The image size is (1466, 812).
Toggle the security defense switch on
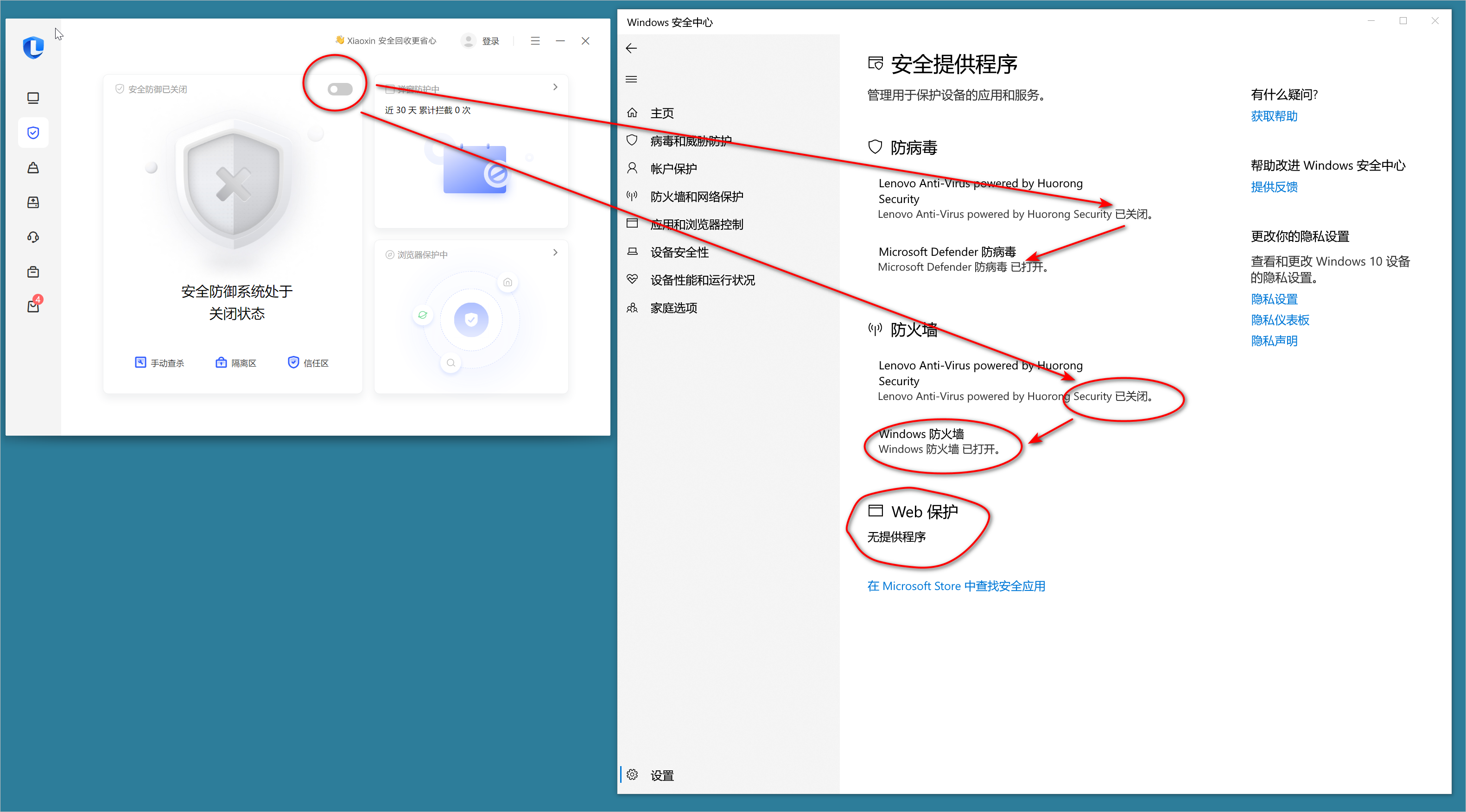point(340,89)
